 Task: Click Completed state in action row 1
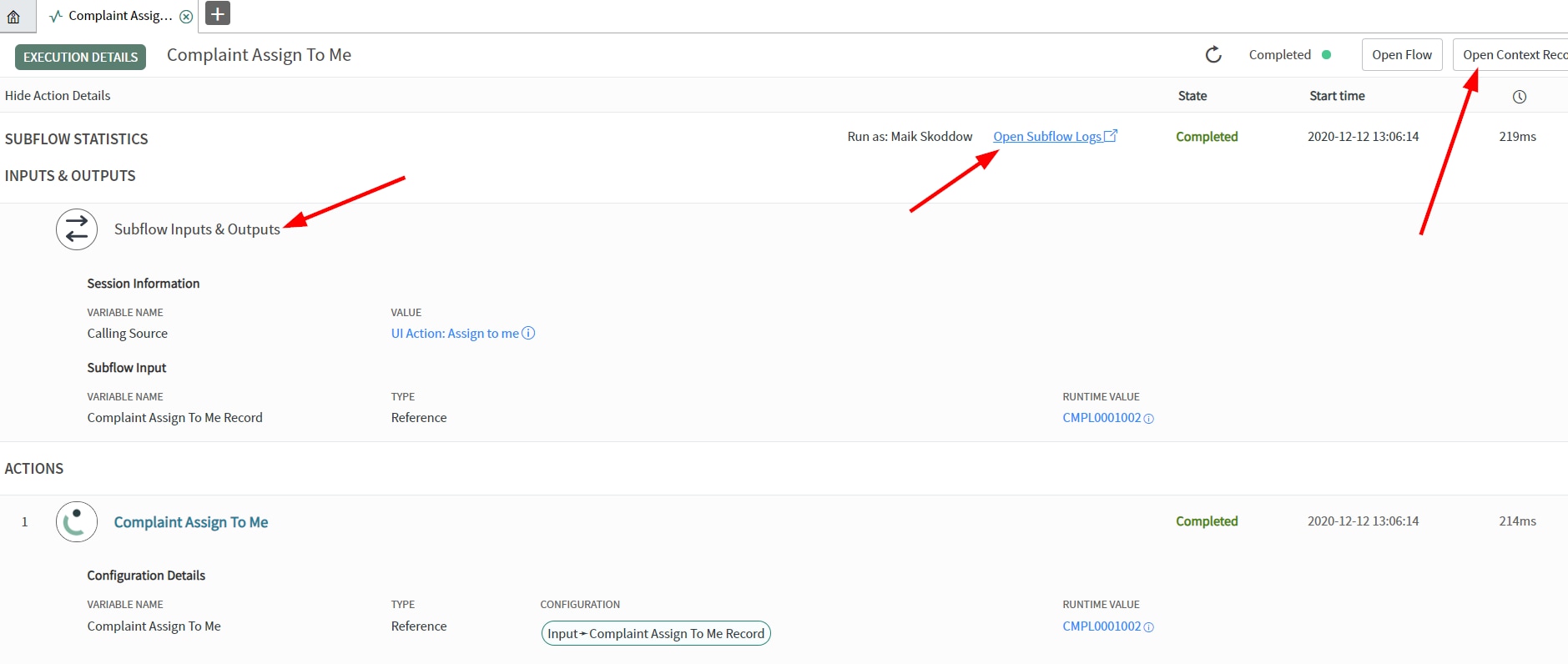click(x=1207, y=521)
